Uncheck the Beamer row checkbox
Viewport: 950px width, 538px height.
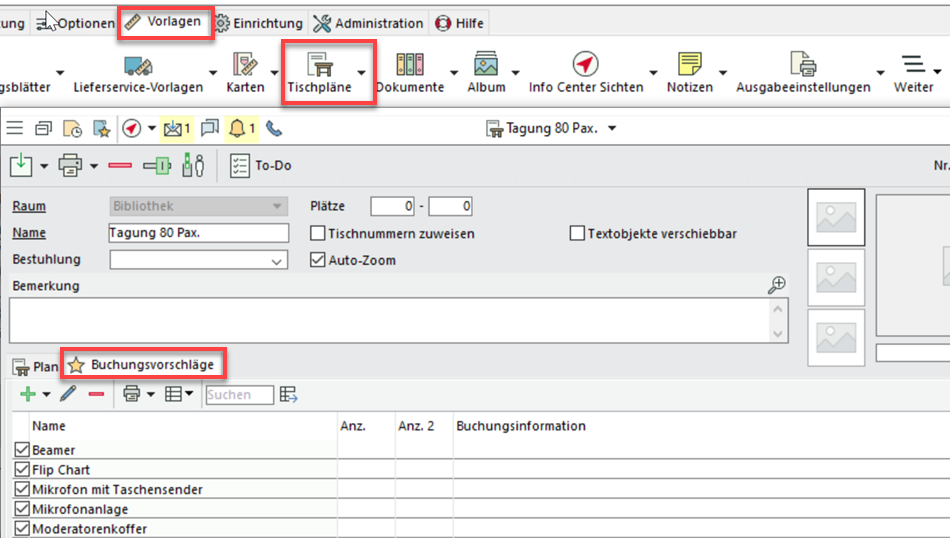coord(22,450)
